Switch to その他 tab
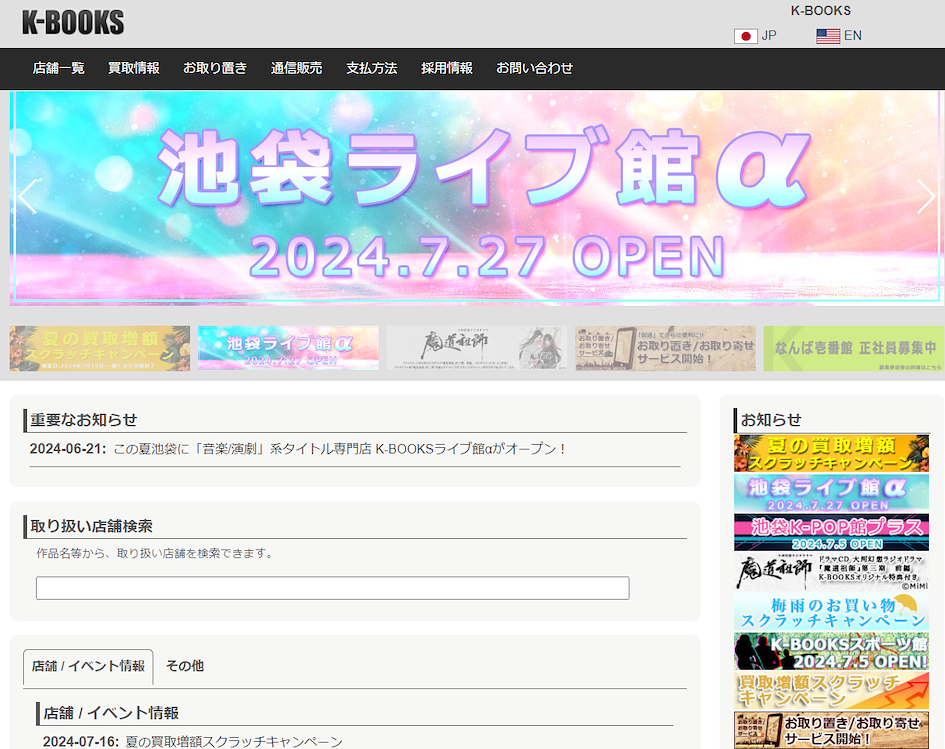The image size is (945, 749). coord(185,666)
